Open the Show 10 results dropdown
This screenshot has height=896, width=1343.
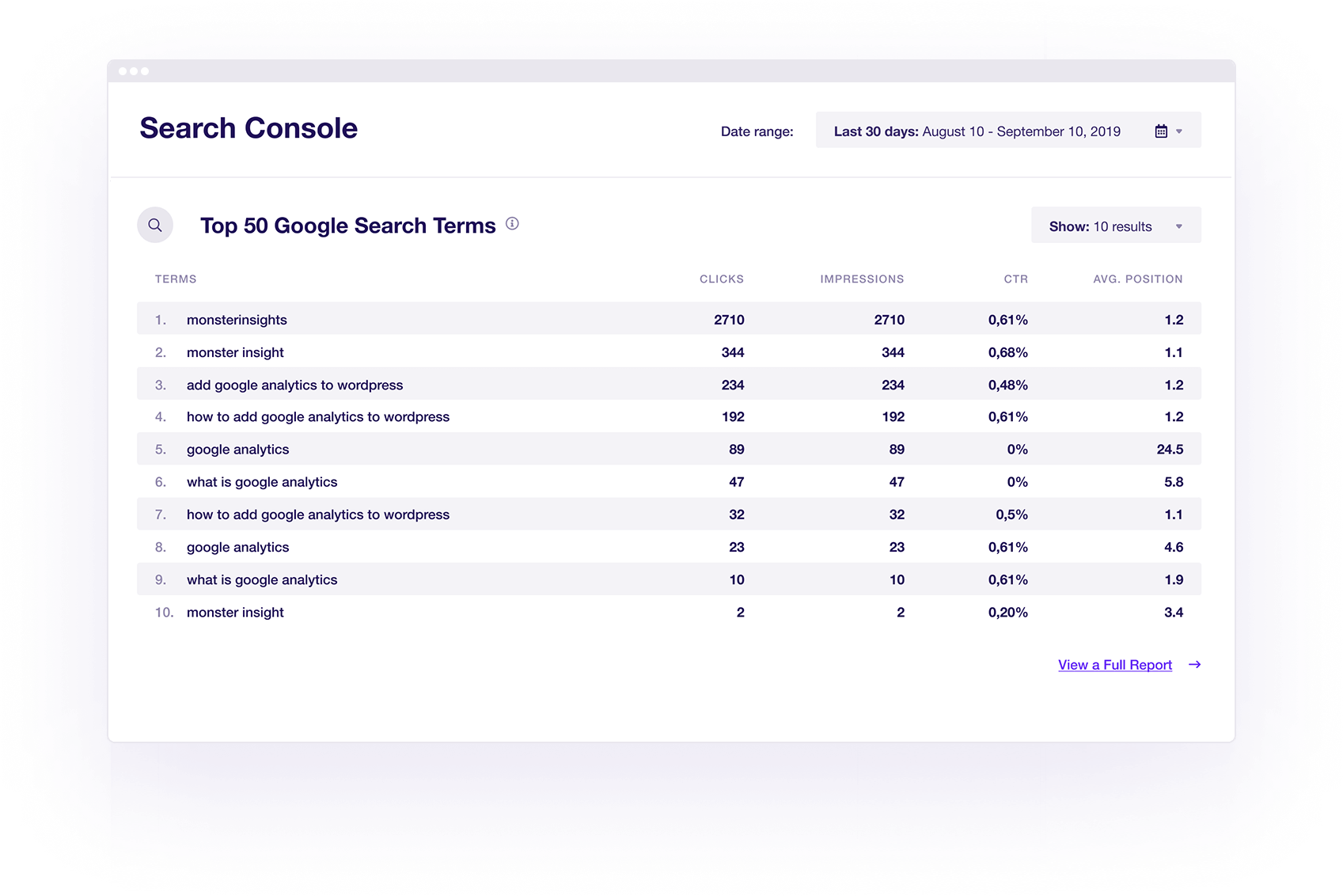[1116, 226]
